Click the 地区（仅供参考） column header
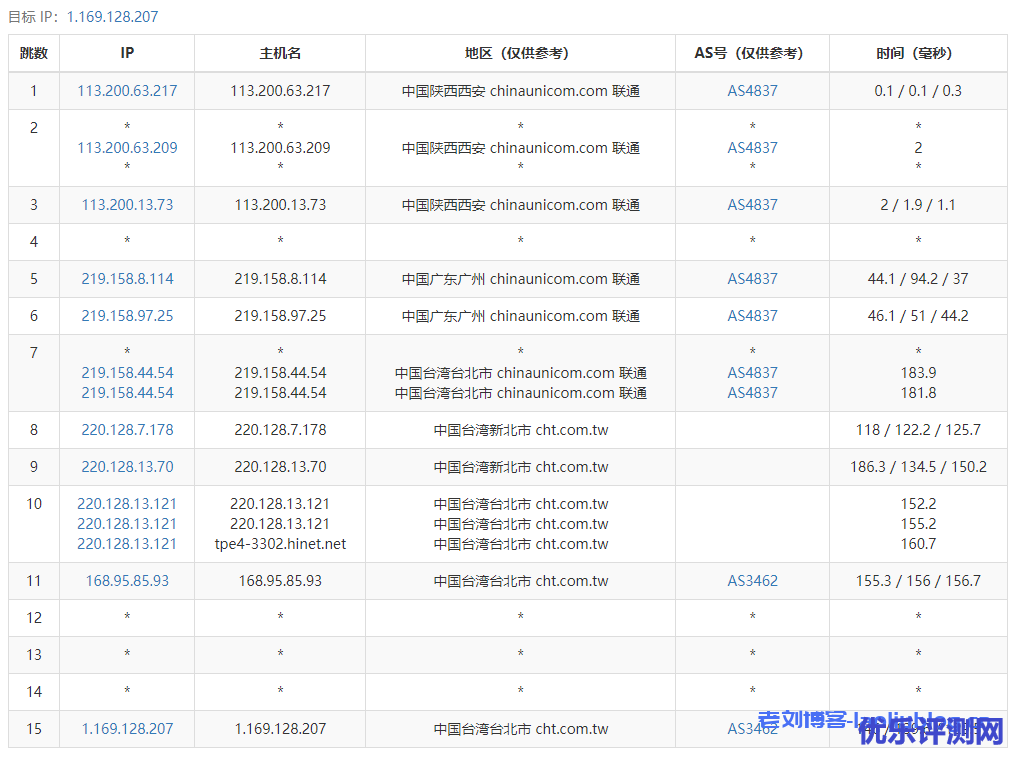Viewport: 1017px width, 758px height. (x=520, y=54)
